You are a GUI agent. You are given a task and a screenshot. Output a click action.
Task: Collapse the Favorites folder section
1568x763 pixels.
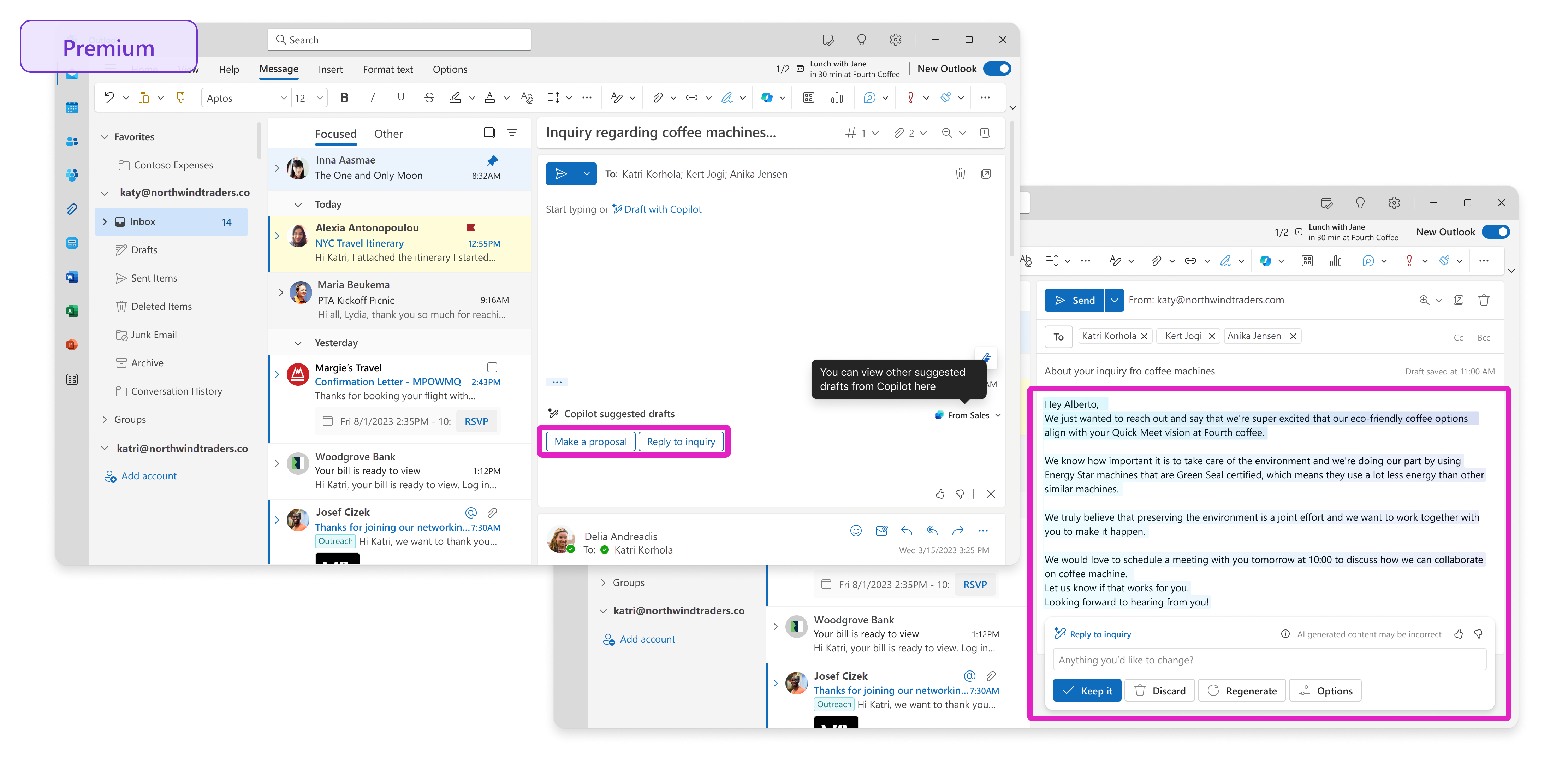(105, 136)
